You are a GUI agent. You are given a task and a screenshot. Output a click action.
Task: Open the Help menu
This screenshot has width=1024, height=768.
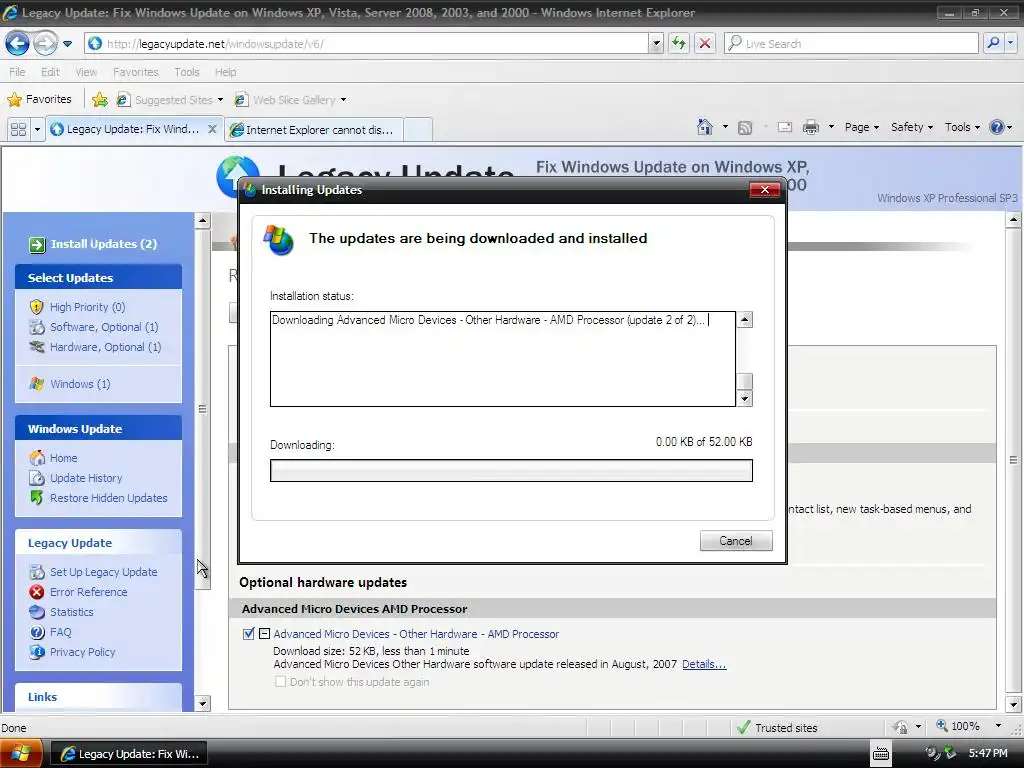[225, 72]
